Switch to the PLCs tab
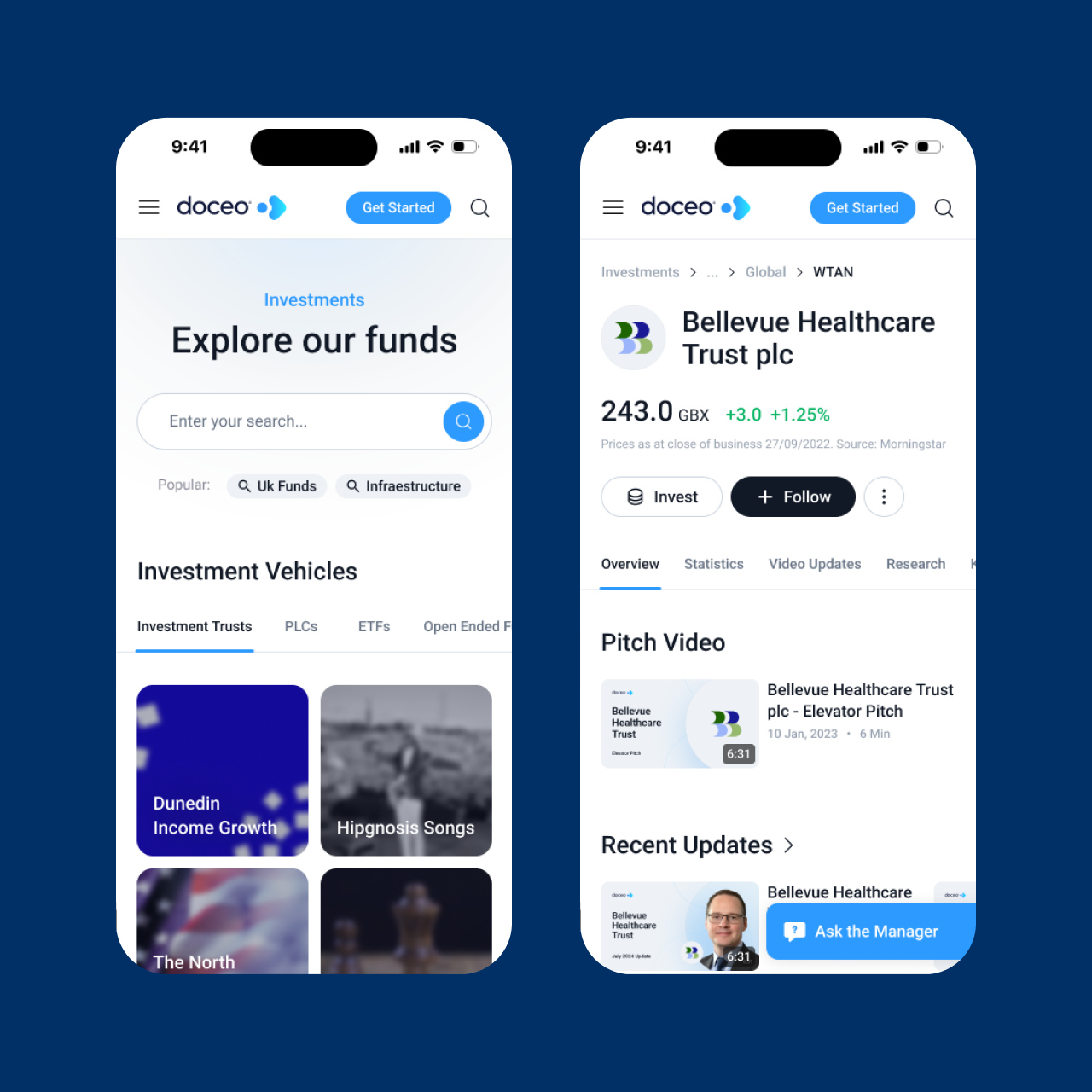The image size is (1092, 1092). [x=301, y=626]
